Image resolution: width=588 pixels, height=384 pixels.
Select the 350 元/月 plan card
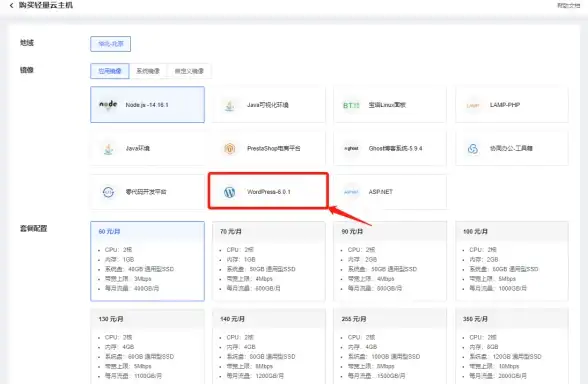(x=512, y=346)
